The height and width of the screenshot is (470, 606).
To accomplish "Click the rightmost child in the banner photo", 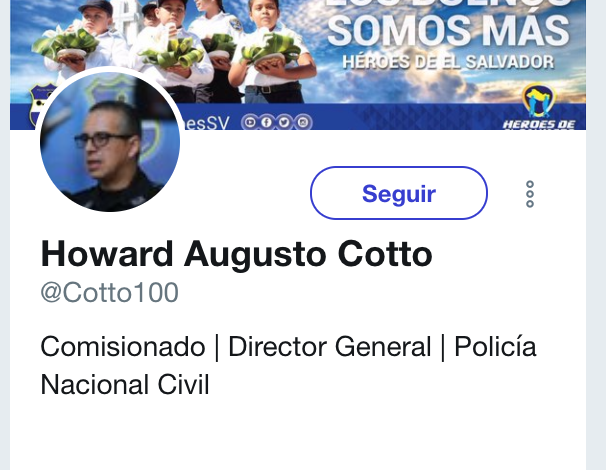I will coord(271,50).
